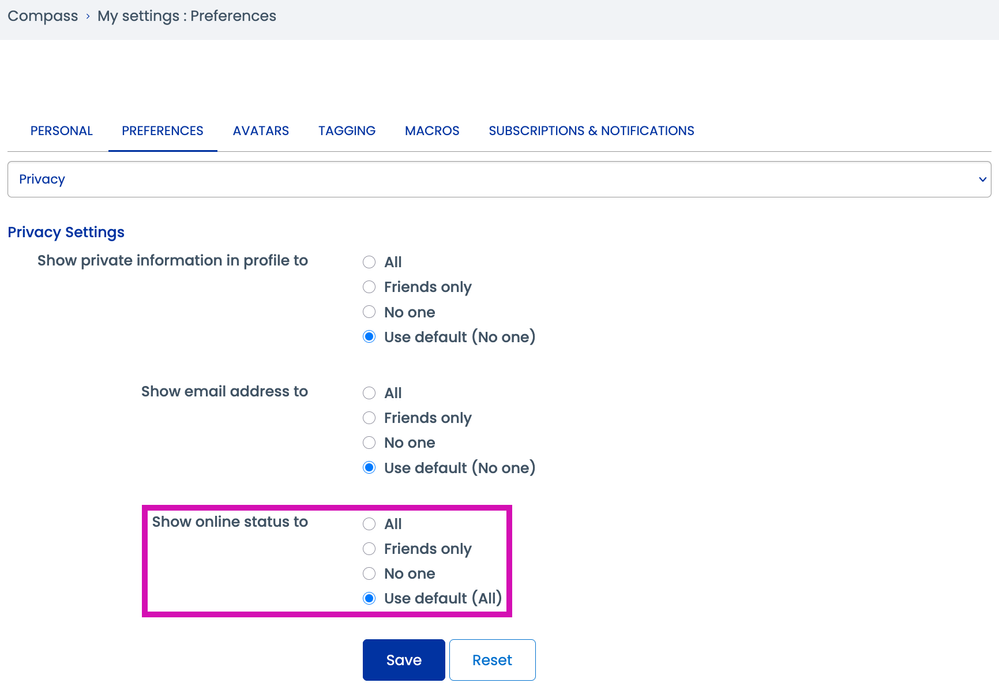Set email address visibility to No one
Screen dimensions: 999x689
click(x=369, y=443)
